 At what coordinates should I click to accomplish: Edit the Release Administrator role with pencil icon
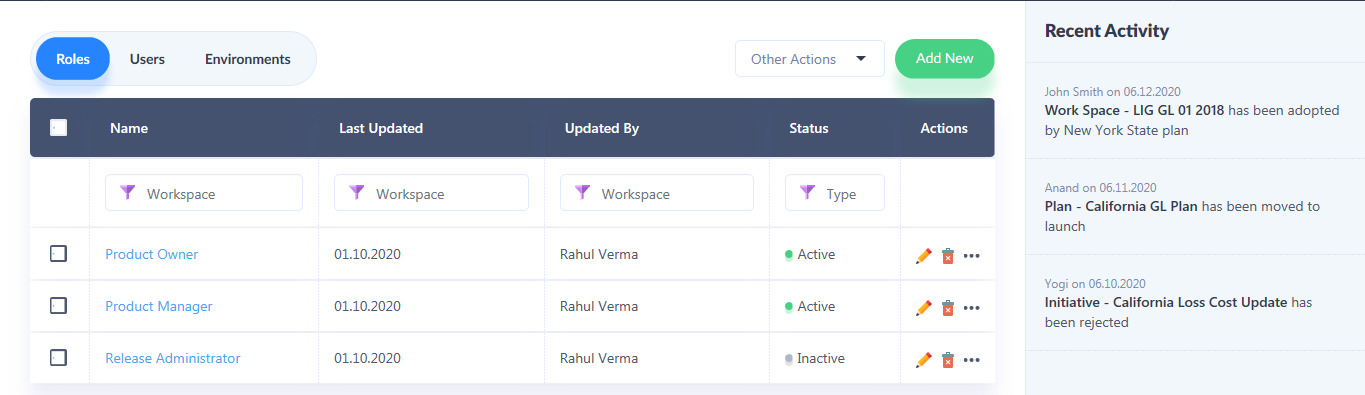(x=924, y=360)
